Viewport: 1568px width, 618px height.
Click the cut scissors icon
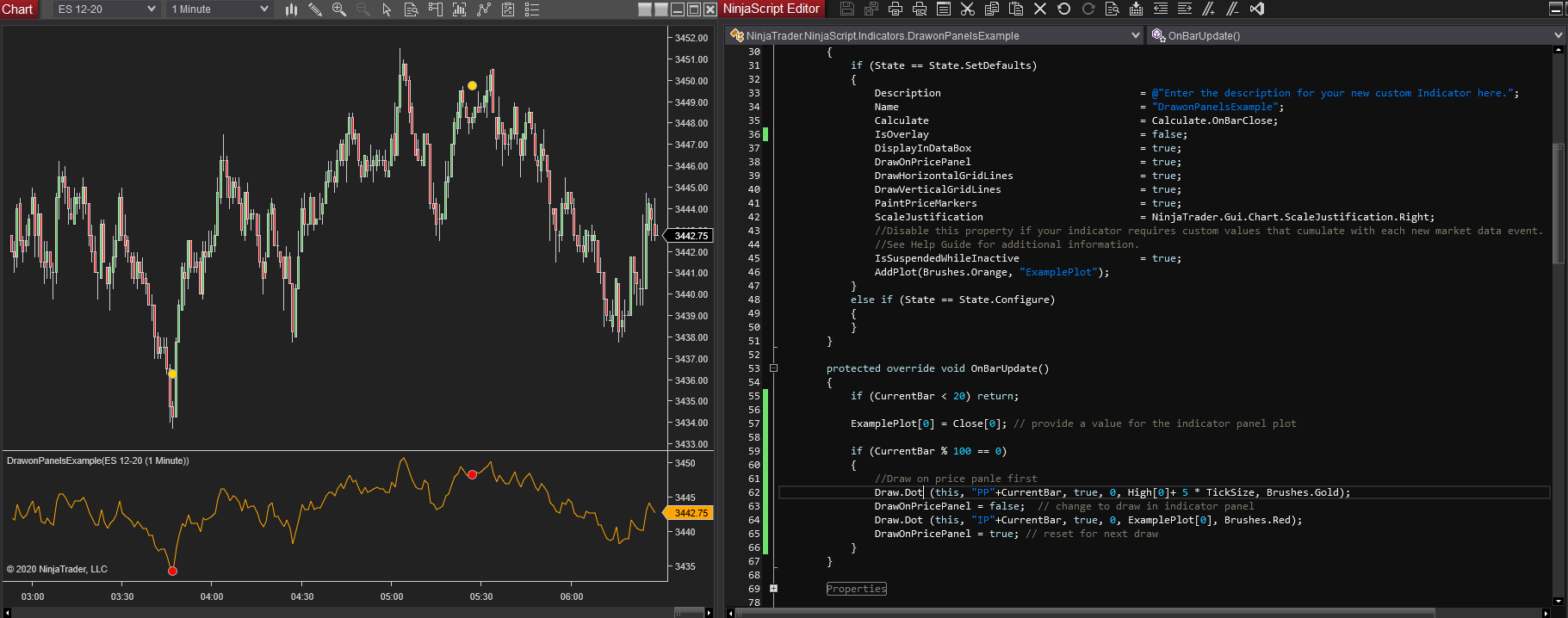click(968, 9)
